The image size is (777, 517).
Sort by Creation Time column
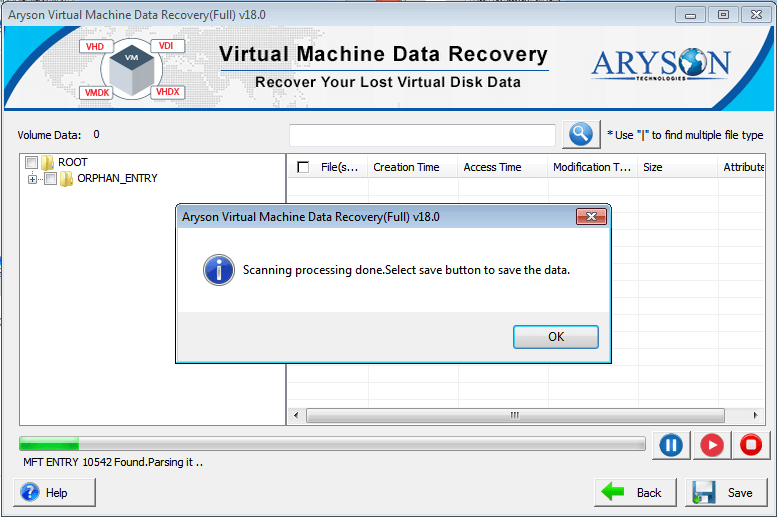(413, 167)
